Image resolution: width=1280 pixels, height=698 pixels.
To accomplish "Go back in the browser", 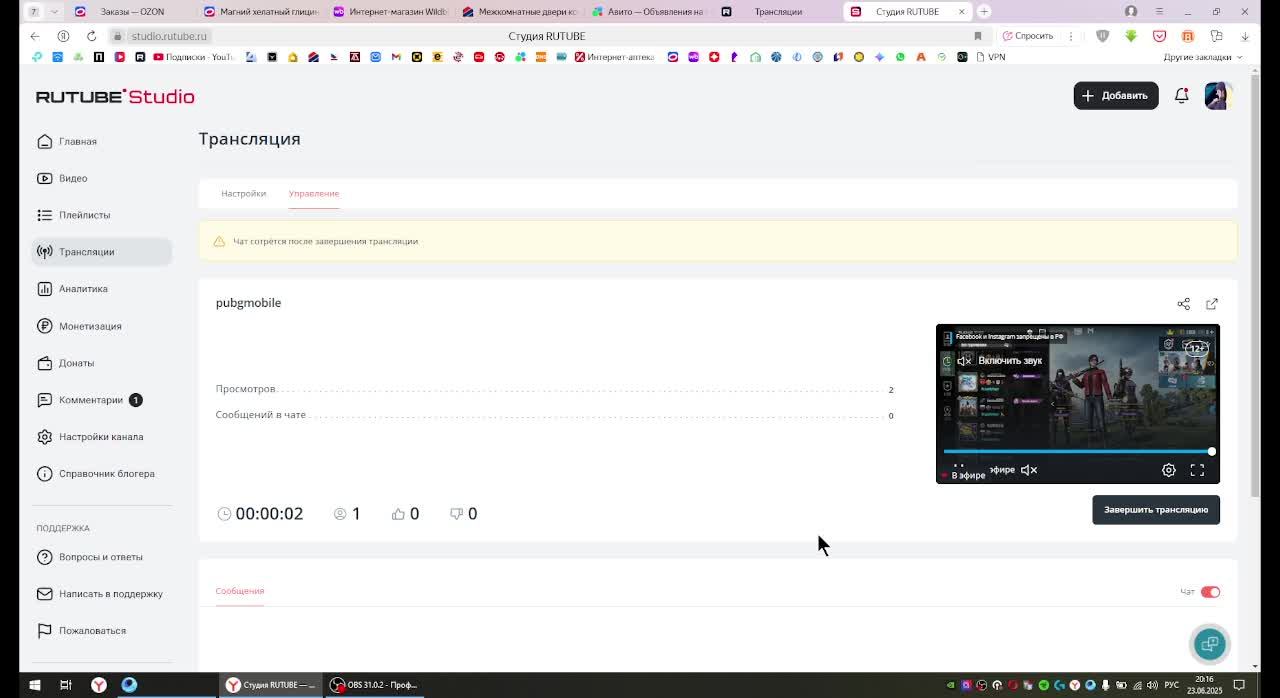I will point(35,36).
